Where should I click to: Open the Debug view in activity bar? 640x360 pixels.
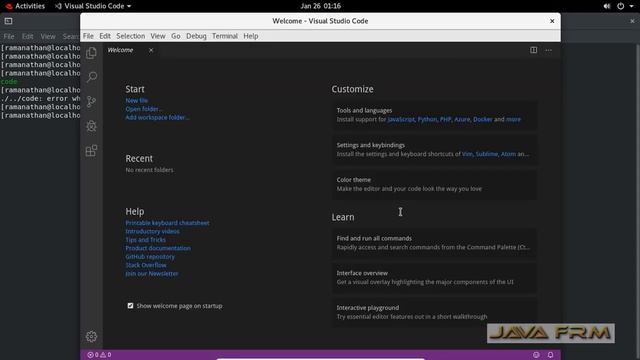pyautogui.click(x=91, y=126)
